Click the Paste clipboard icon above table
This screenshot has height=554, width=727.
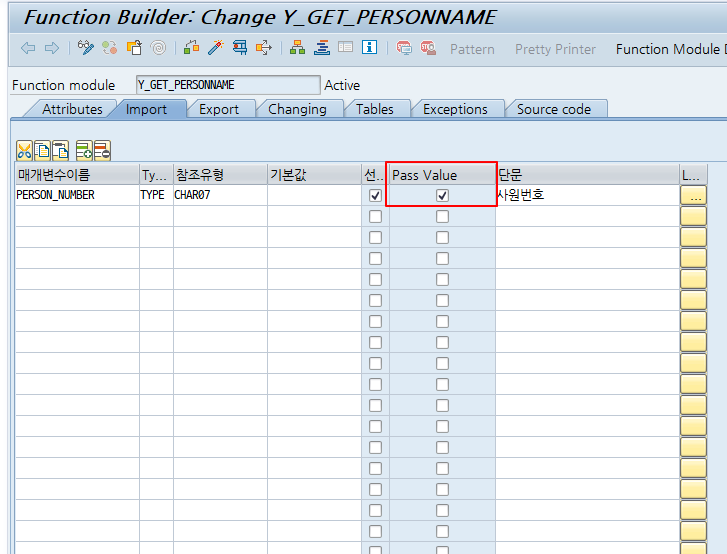[60, 151]
